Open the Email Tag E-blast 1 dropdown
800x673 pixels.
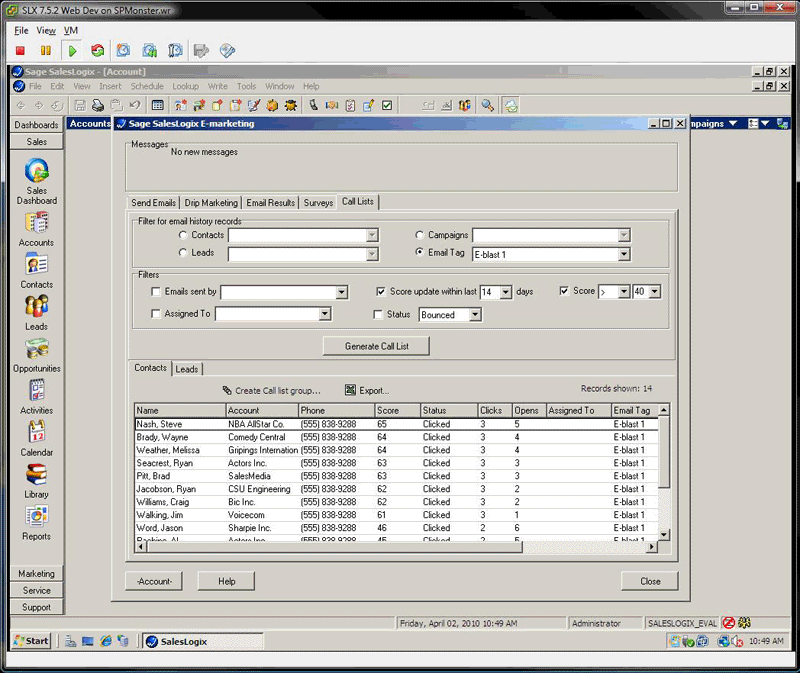point(624,254)
